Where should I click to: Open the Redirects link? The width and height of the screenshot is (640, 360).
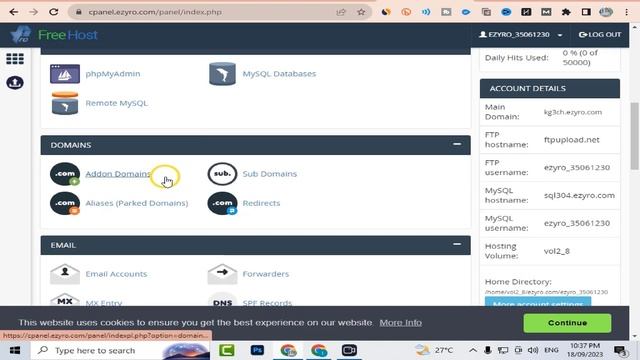click(261, 203)
